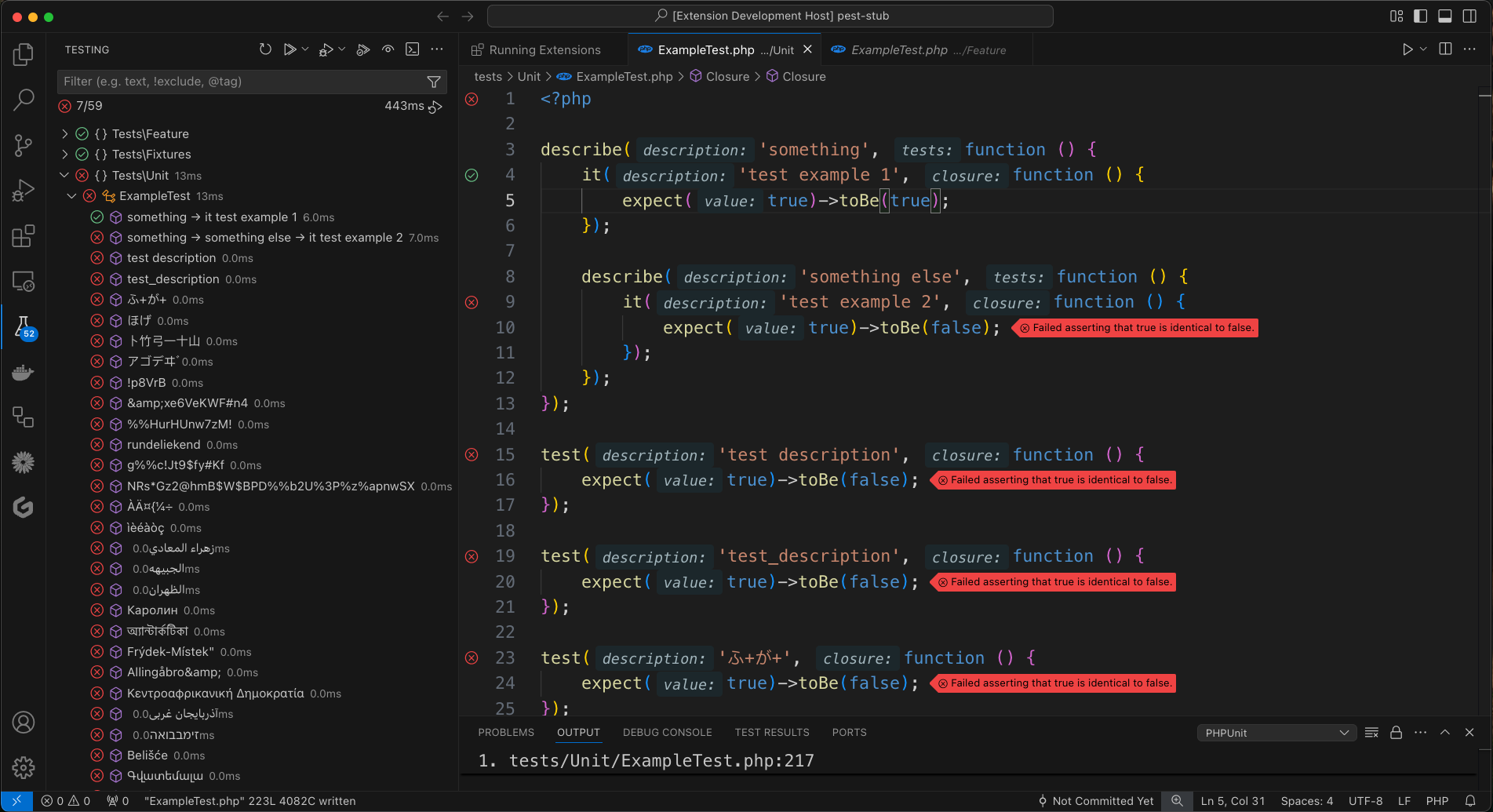1493x812 pixels.
Task: Customize layout icon in title bar
Action: click(x=1396, y=16)
